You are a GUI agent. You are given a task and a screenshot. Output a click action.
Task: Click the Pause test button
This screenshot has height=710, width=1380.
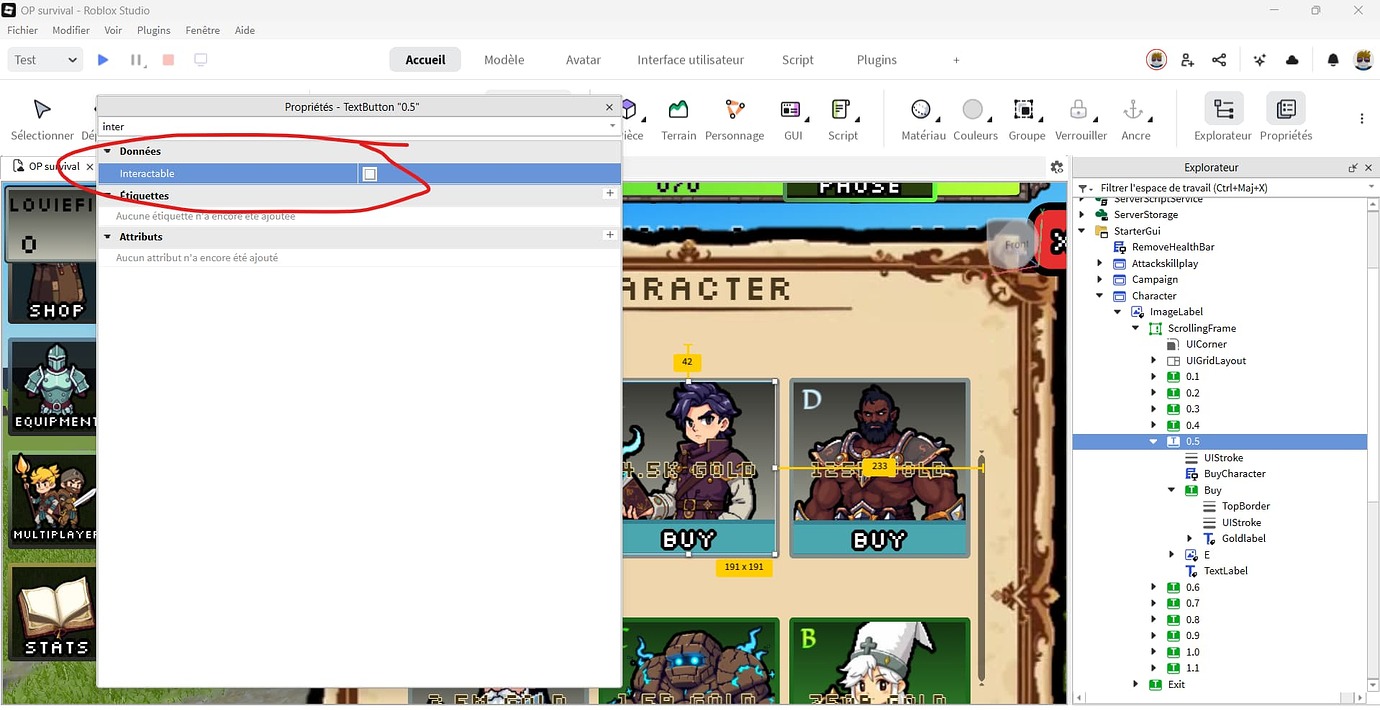(136, 60)
